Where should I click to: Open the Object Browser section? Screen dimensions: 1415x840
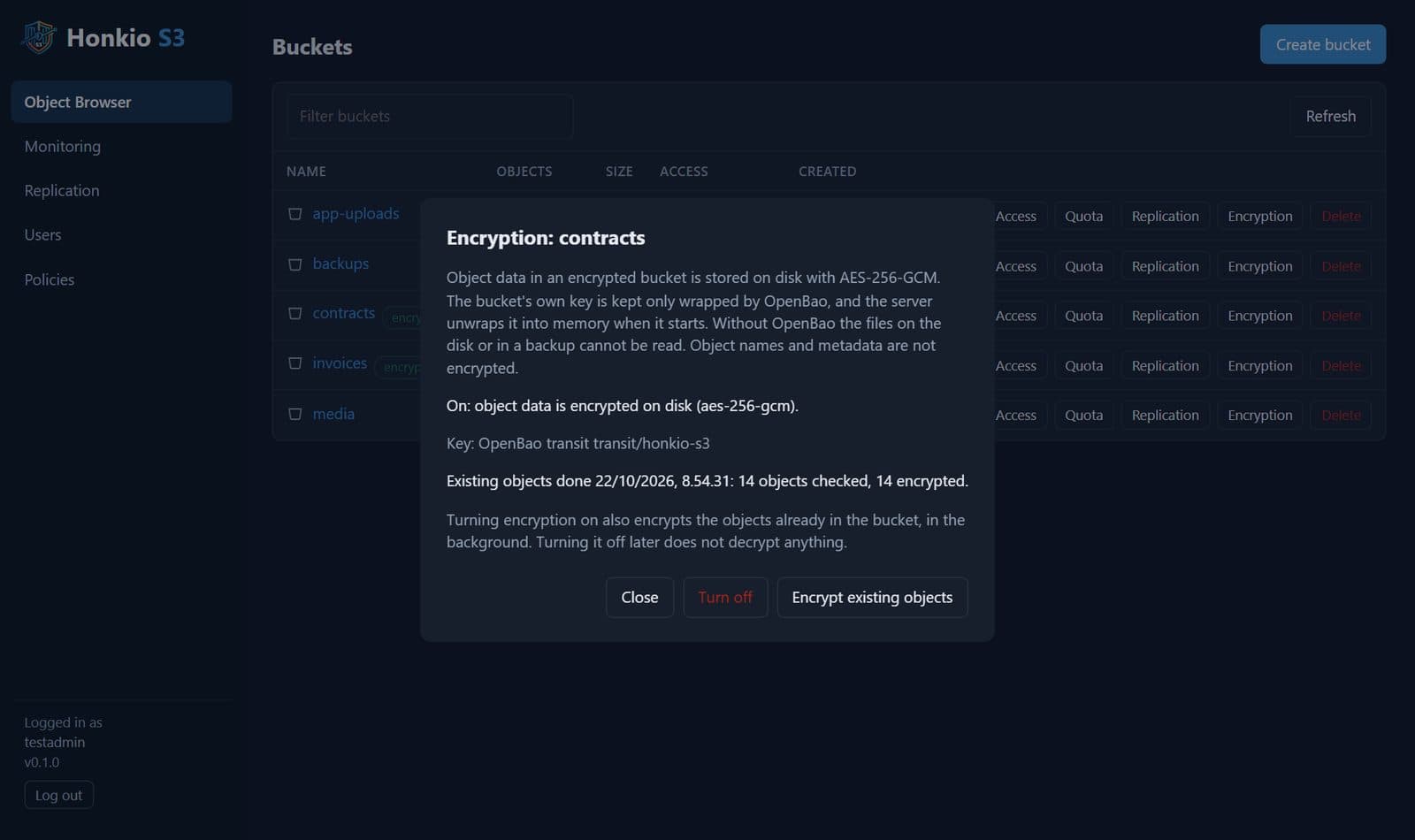click(121, 102)
